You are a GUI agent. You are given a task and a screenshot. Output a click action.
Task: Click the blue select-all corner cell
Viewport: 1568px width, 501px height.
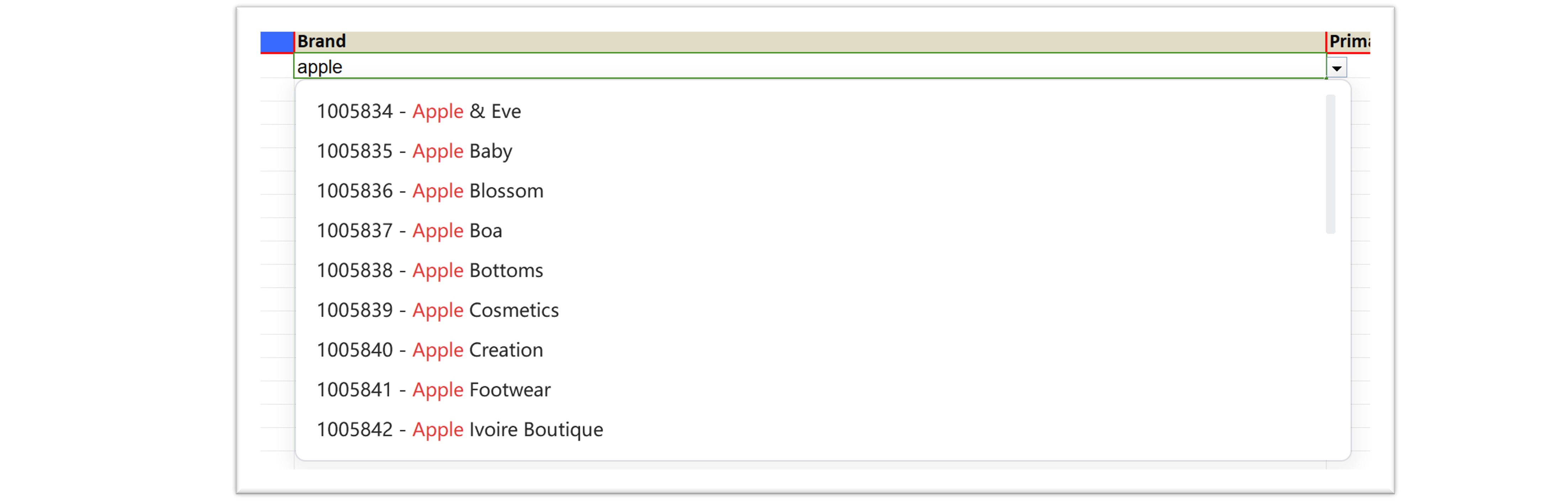[x=277, y=42]
